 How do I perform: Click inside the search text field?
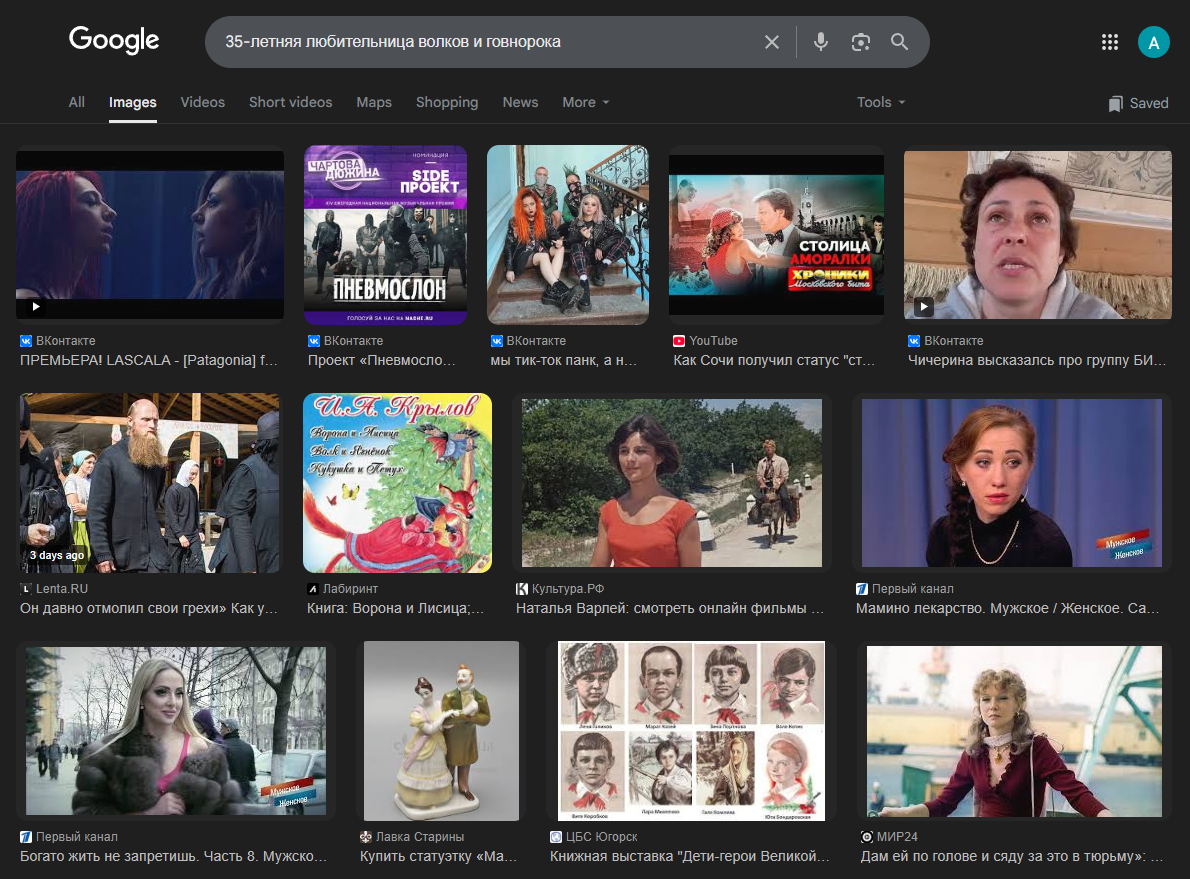pyautogui.click(x=480, y=42)
